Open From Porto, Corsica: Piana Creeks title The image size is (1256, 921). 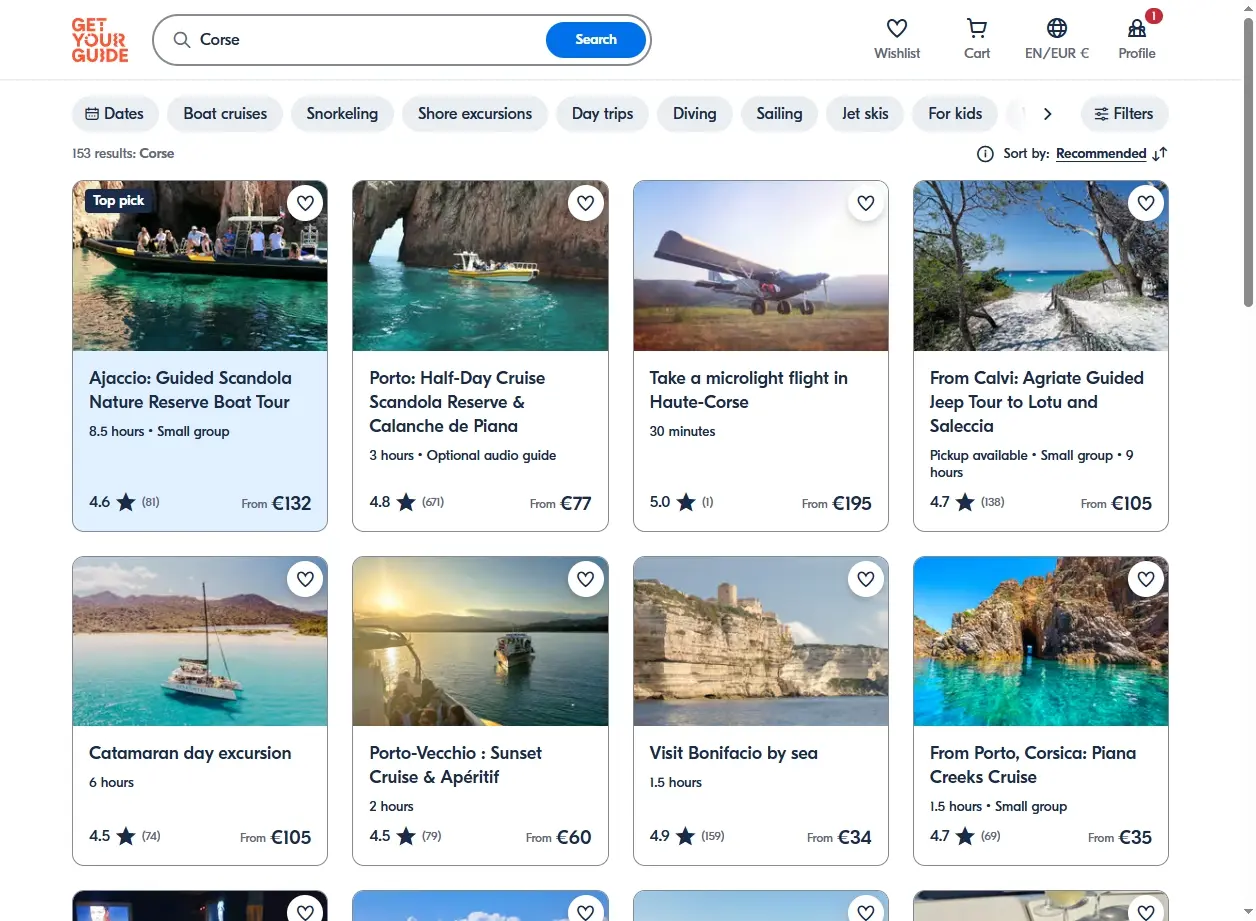coord(1033,765)
